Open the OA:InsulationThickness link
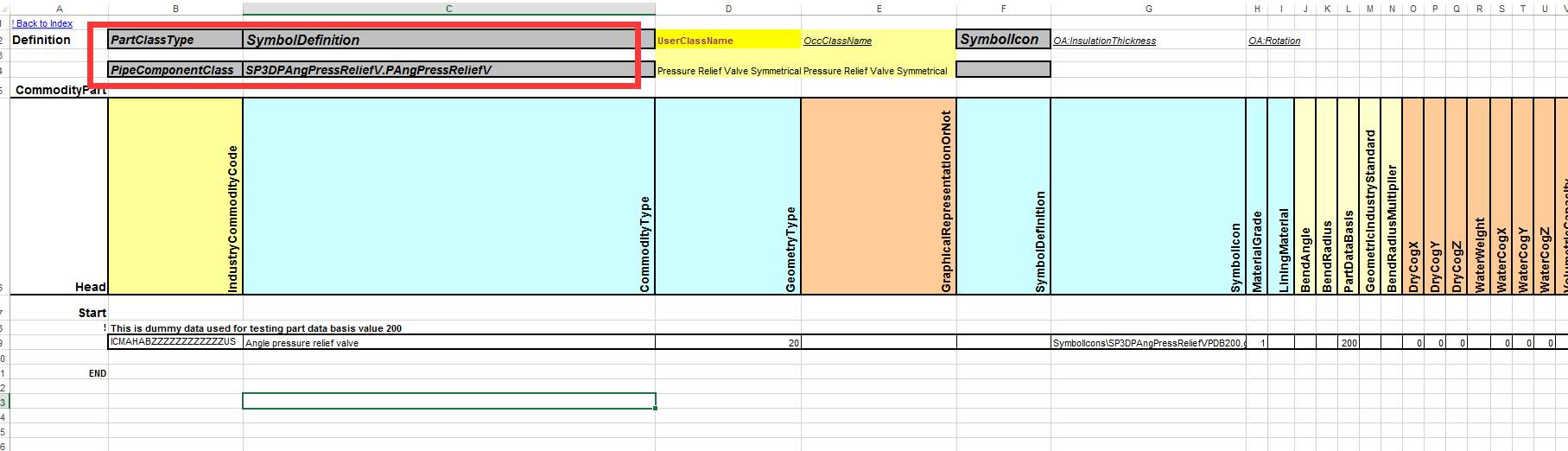 (1104, 41)
